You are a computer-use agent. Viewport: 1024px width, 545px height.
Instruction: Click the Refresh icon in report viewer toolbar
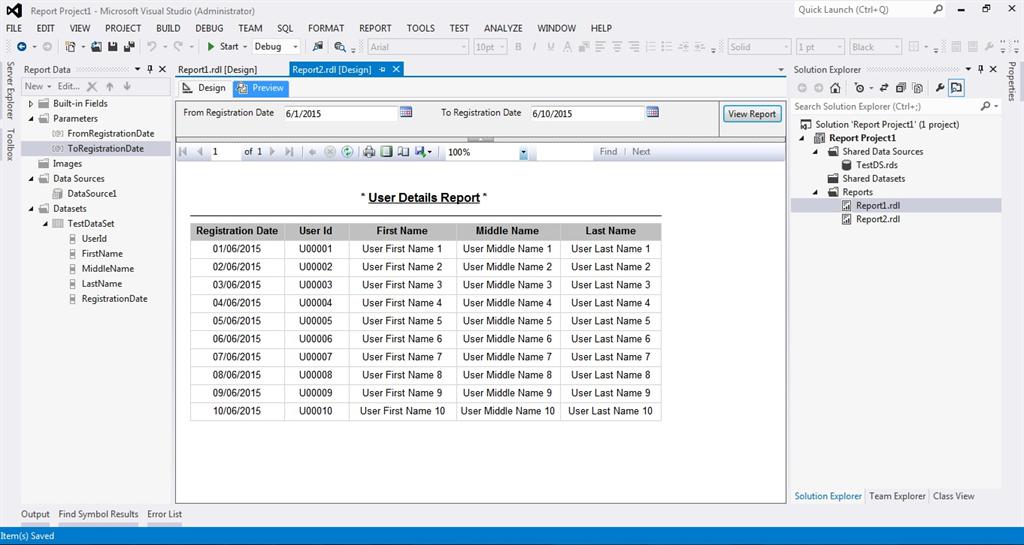tap(347, 152)
